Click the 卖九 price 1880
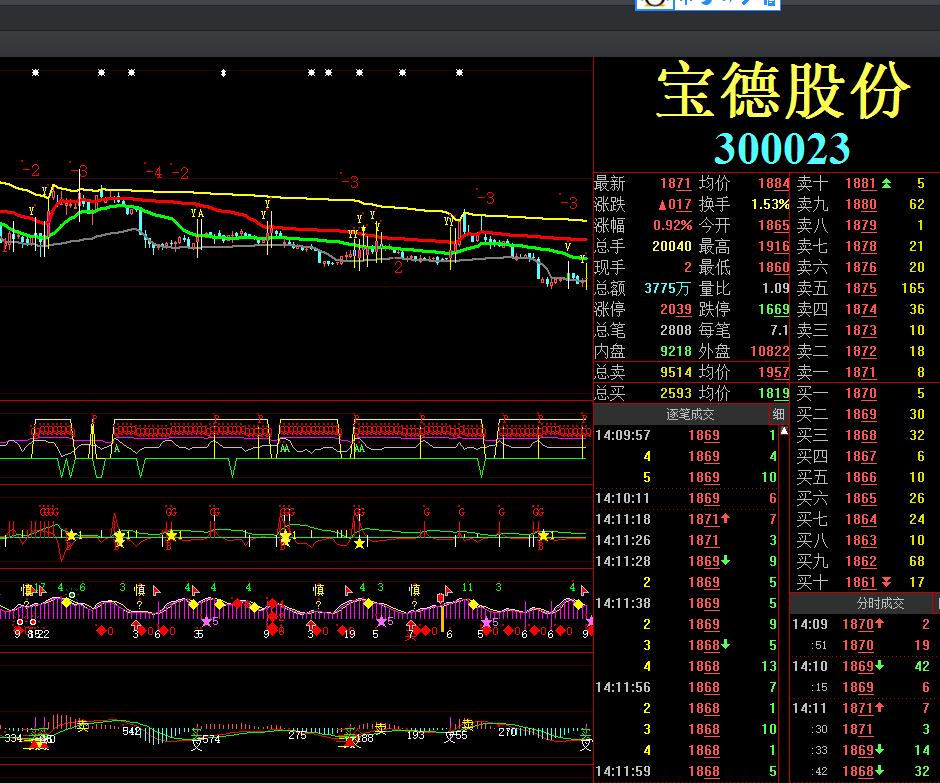The height and width of the screenshot is (783, 940). 861,204
